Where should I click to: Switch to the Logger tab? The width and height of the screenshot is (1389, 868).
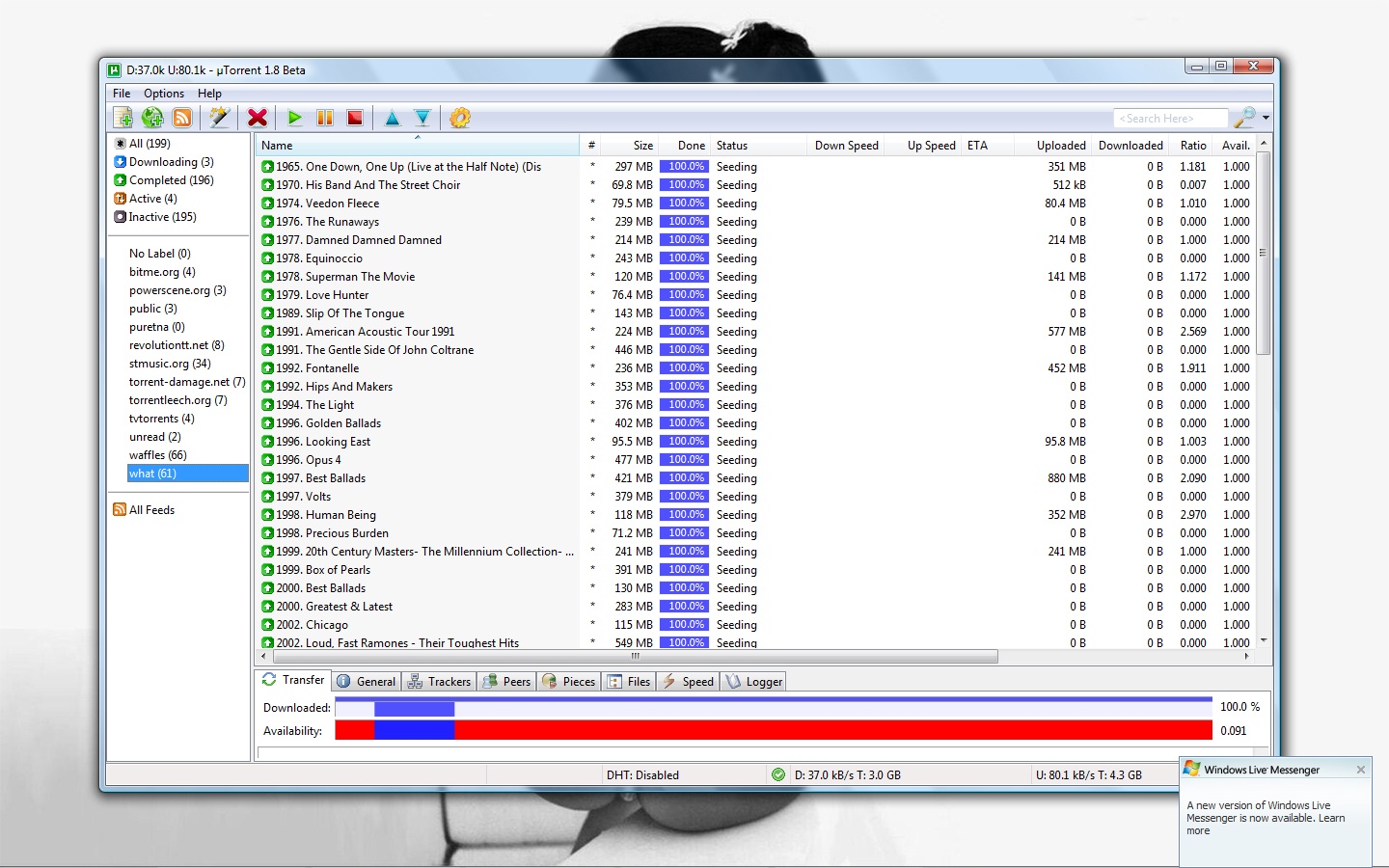click(x=753, y=682)
